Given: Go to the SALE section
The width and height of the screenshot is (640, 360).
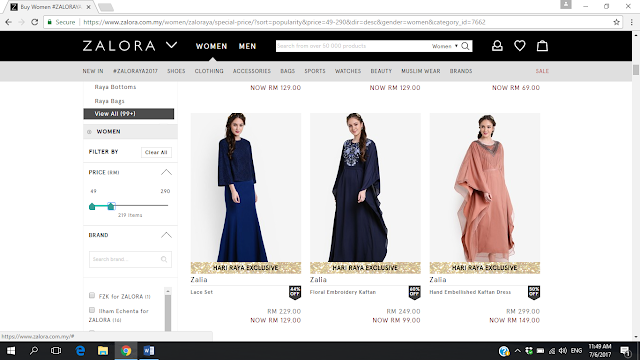Looking at the screenshot, I should point(542,71).
